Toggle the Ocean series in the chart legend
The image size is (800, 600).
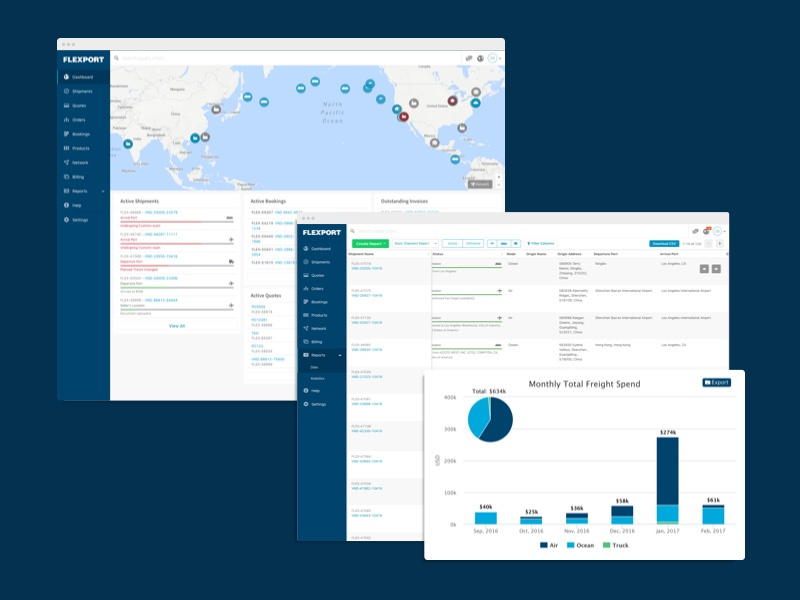[581, 545]
